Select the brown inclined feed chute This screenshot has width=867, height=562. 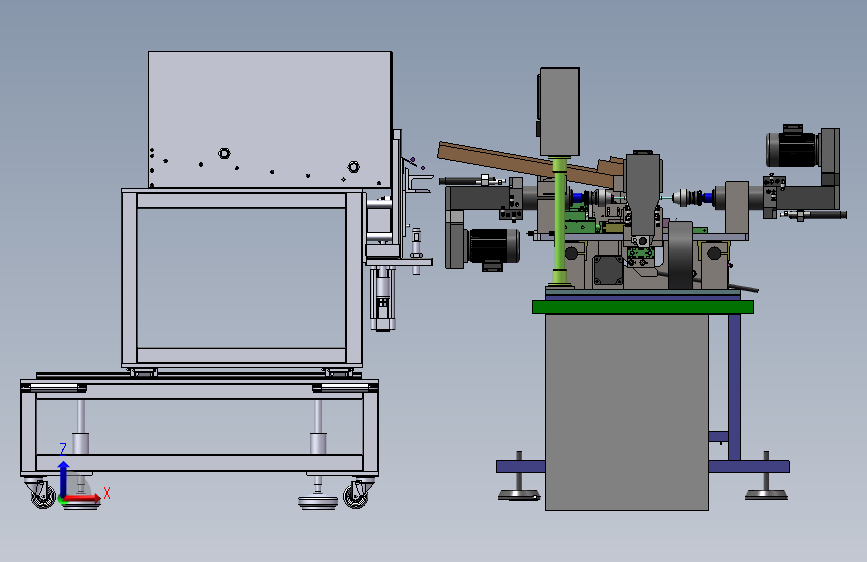[x=525, y=163]
